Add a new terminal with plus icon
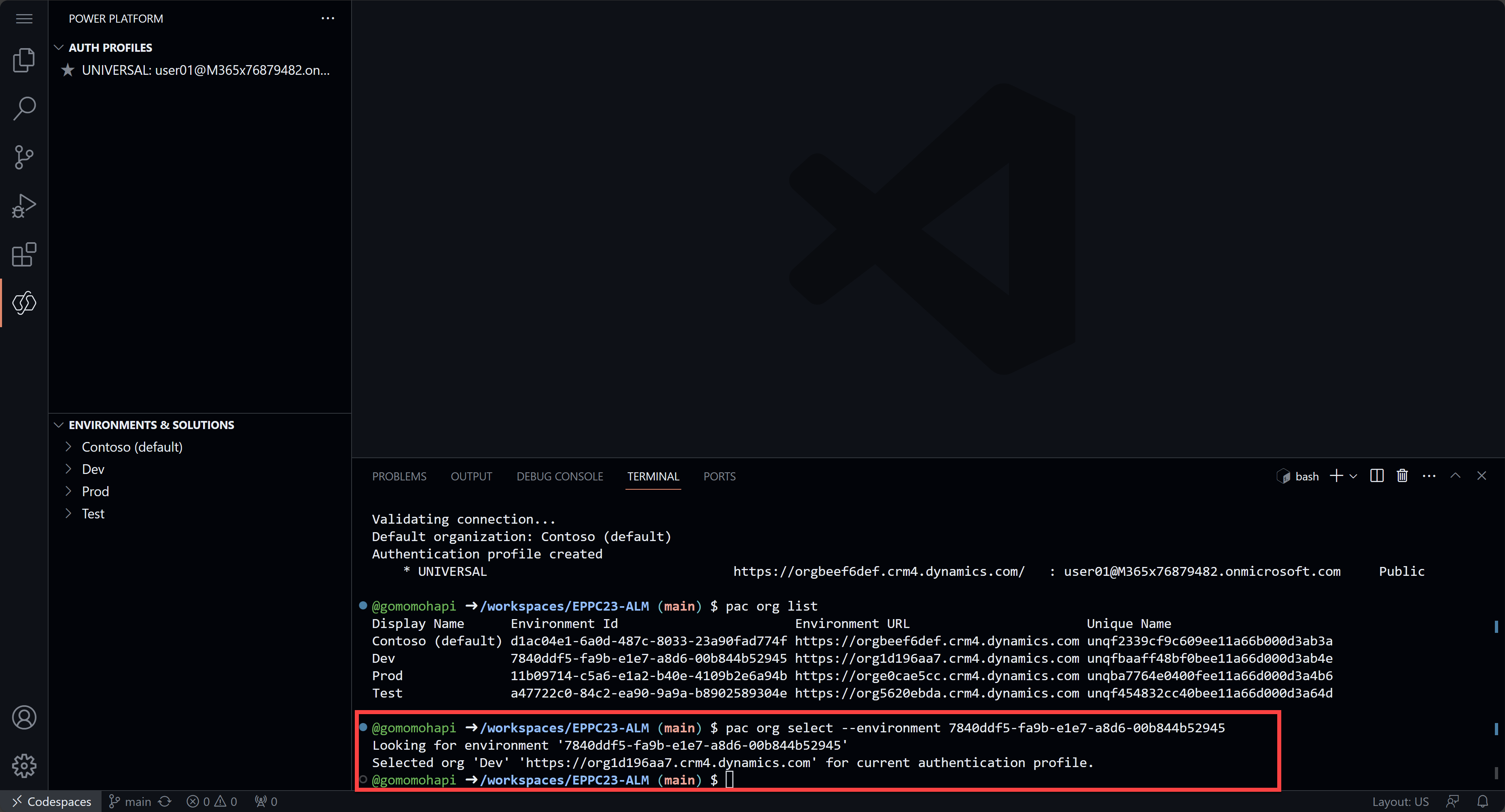1505x812 pixels. coord(1336,476)
